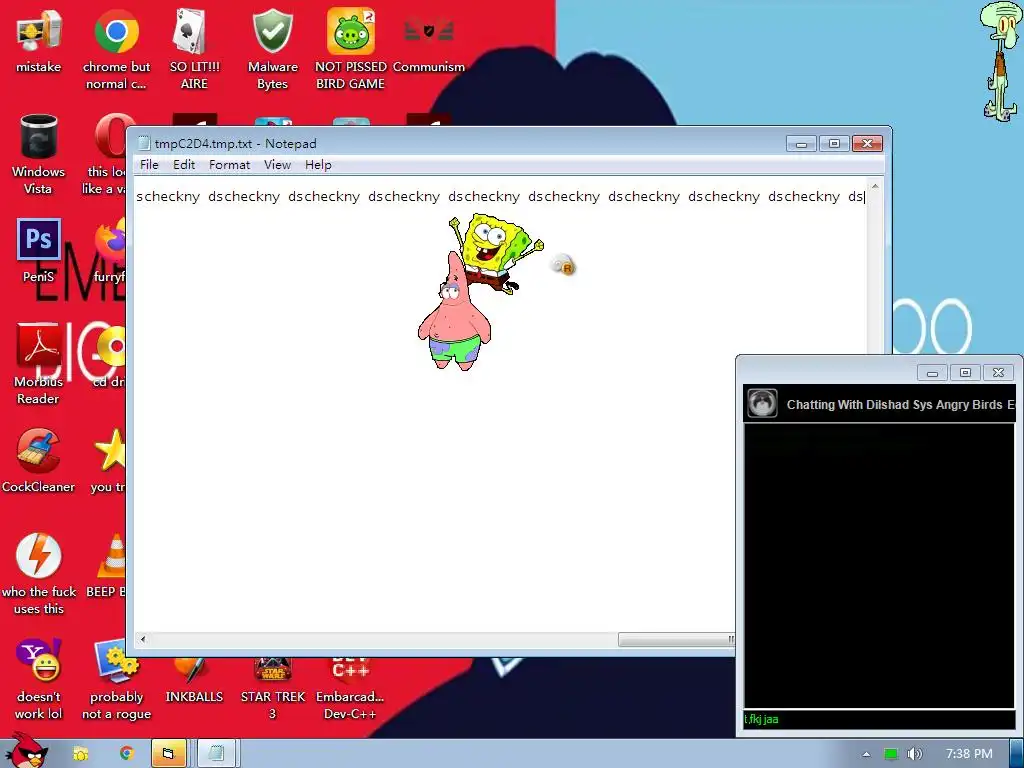Close the chat window
The height and width of the screenshot is (768, 1024).
point(999,373)
